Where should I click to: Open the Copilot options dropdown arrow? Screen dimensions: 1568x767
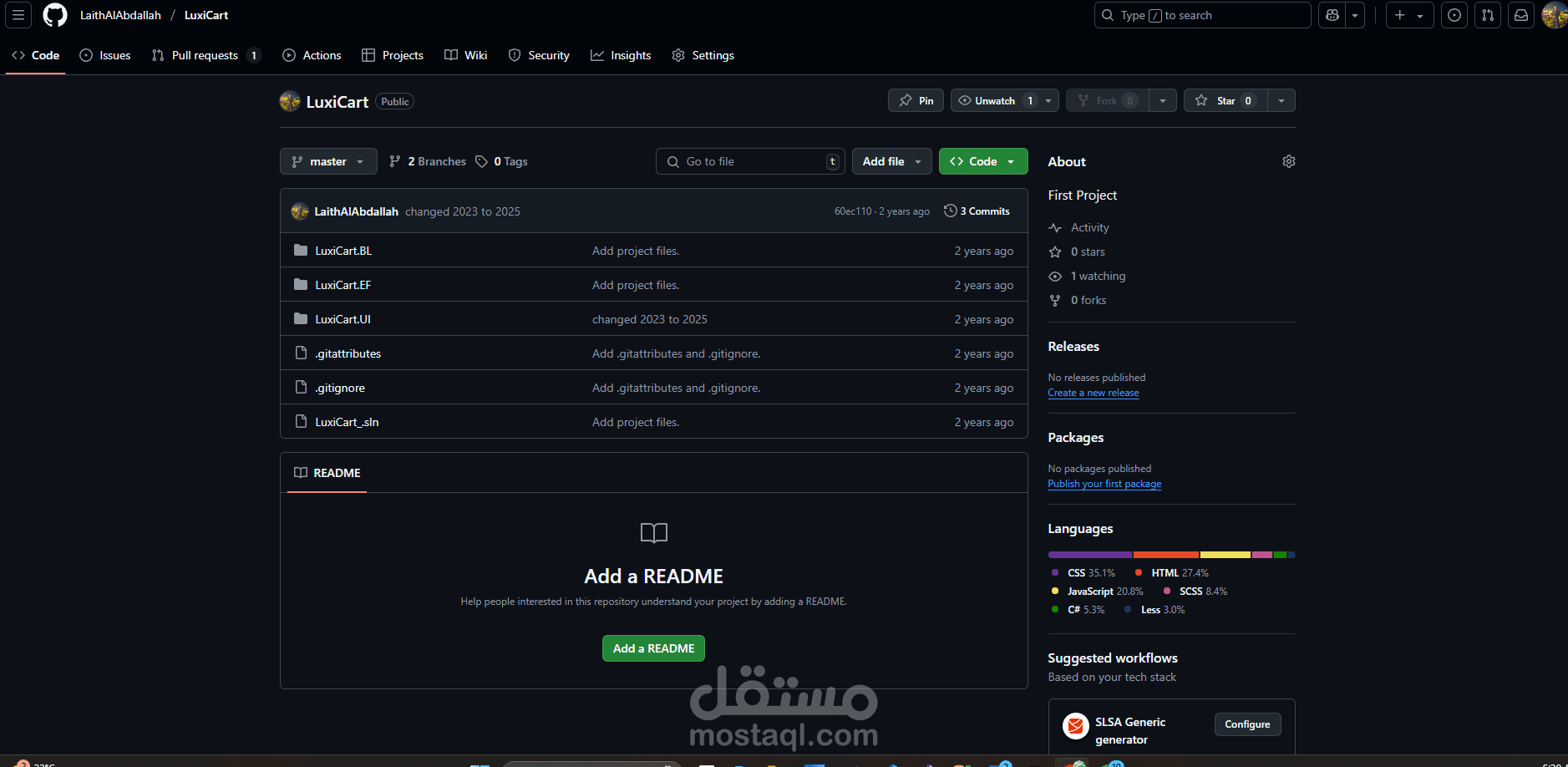[1355, 15]
